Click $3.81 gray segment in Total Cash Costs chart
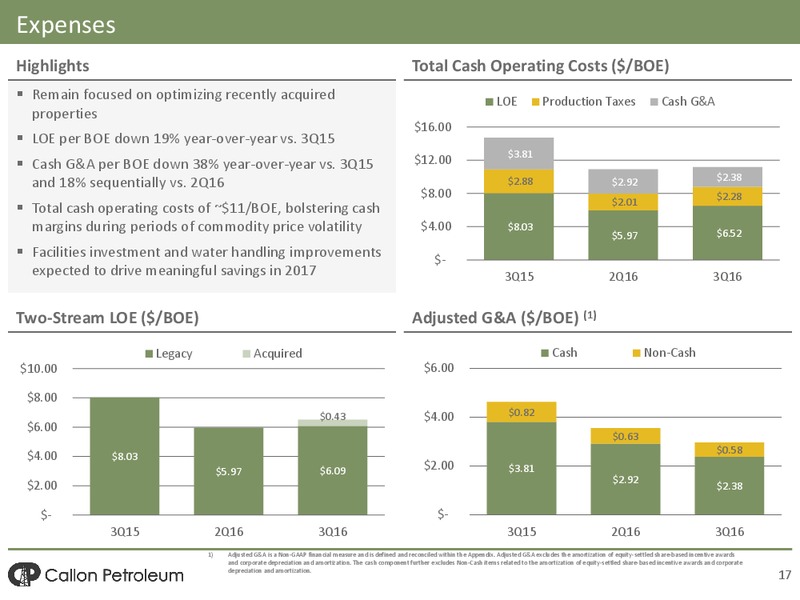 [x=519, y=154]
